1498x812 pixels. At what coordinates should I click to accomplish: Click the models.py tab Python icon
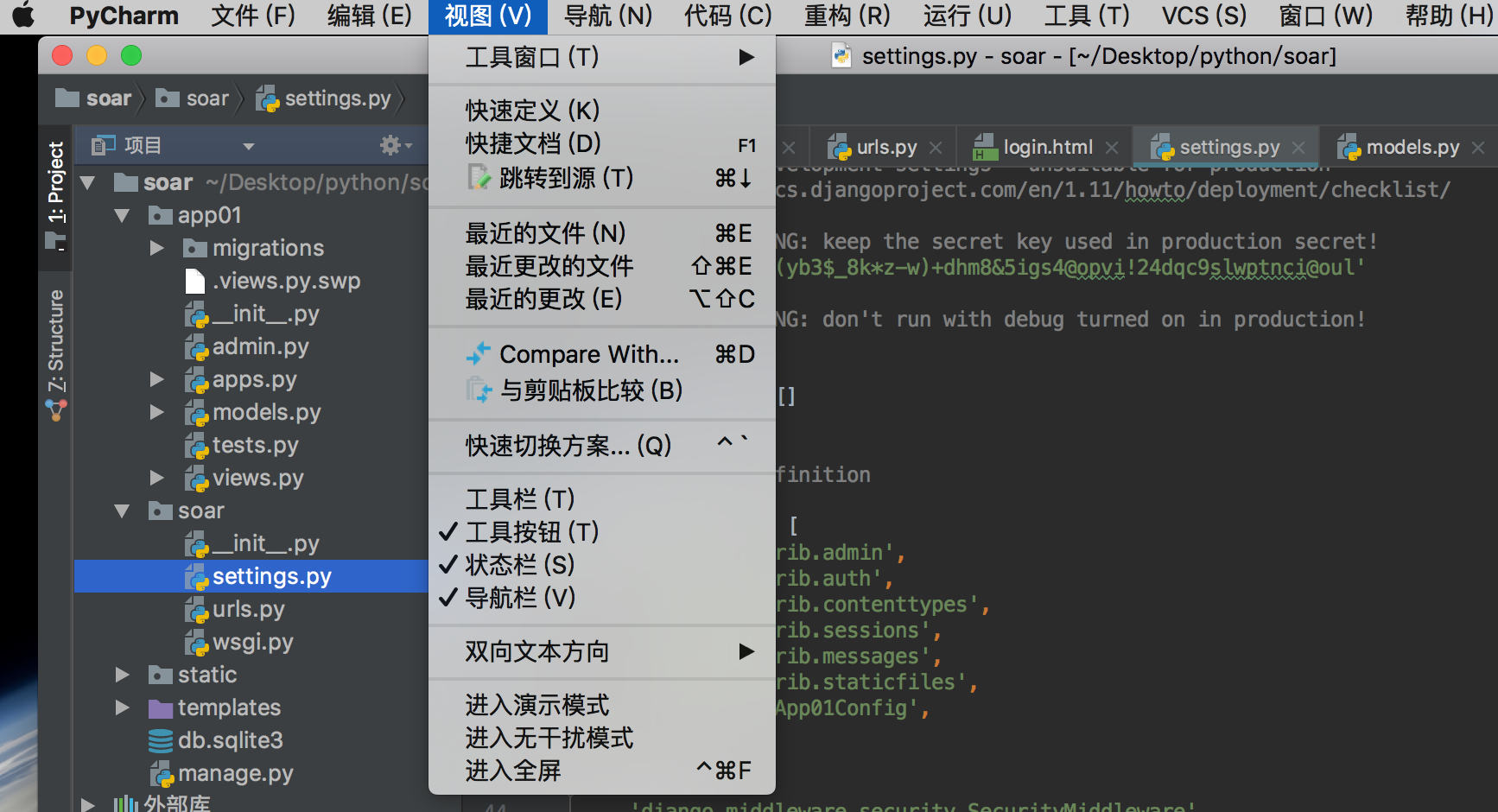[x=1349, y=147]
